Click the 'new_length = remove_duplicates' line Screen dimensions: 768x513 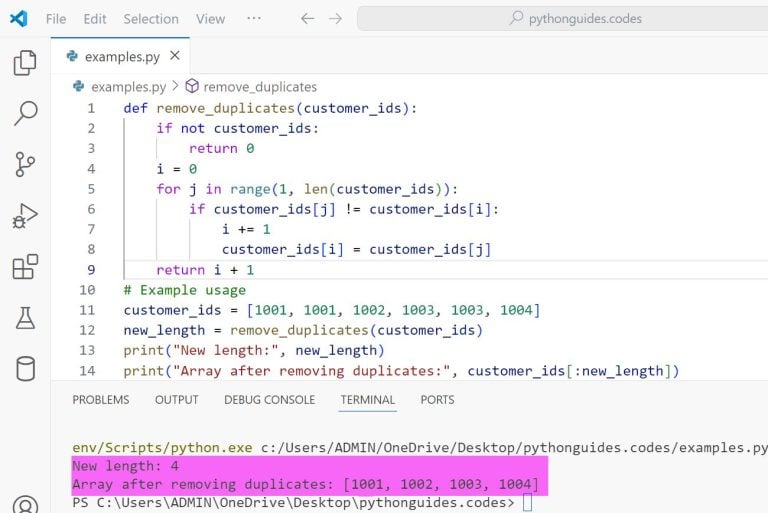pyautogui.click(x=303, y=330)
